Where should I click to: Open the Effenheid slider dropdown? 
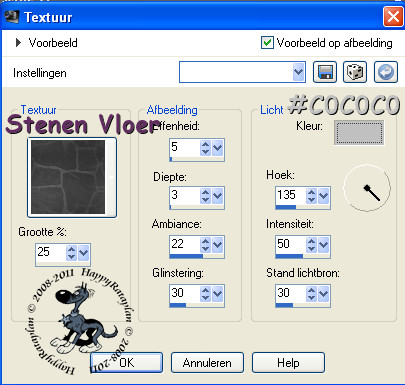click(217, 148)
